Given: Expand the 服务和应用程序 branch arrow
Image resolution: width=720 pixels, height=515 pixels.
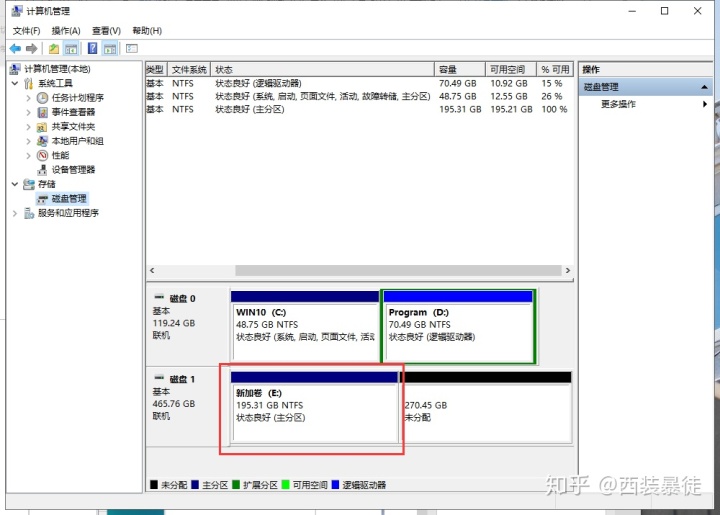Looking at the screenshot, I should [x=15, y=213].
